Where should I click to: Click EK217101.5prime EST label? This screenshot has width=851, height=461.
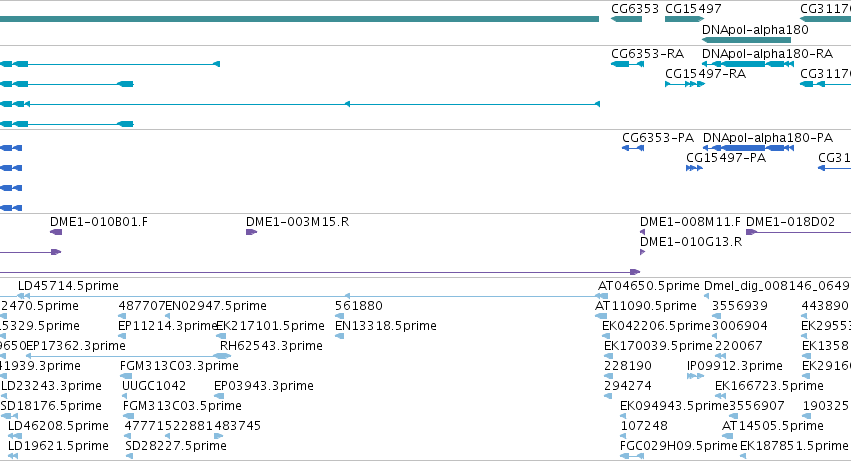tap(270, 326)
